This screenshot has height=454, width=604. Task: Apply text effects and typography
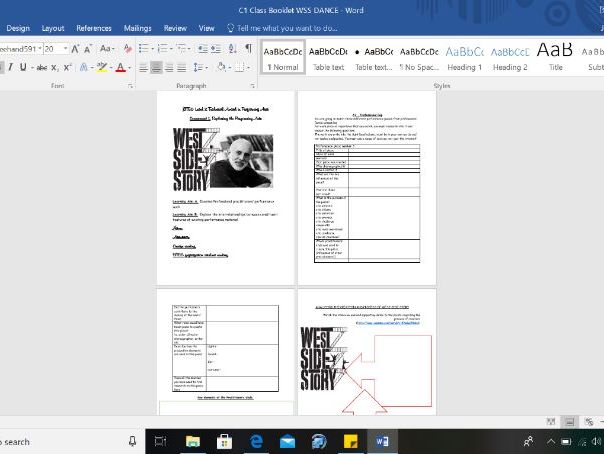tap(83, 67)
